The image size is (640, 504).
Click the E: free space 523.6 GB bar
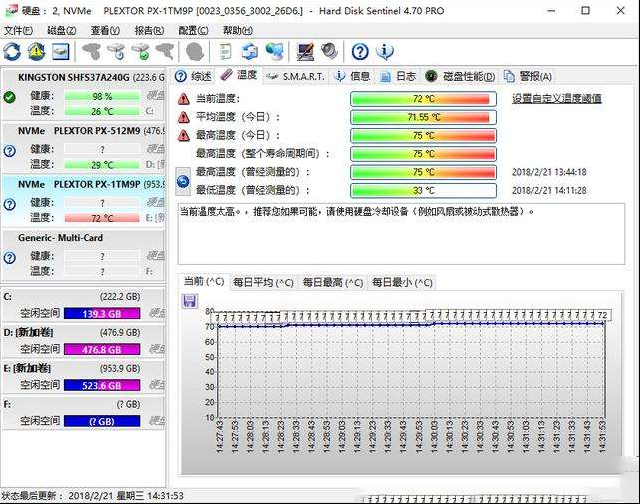(x=102, y=385)
